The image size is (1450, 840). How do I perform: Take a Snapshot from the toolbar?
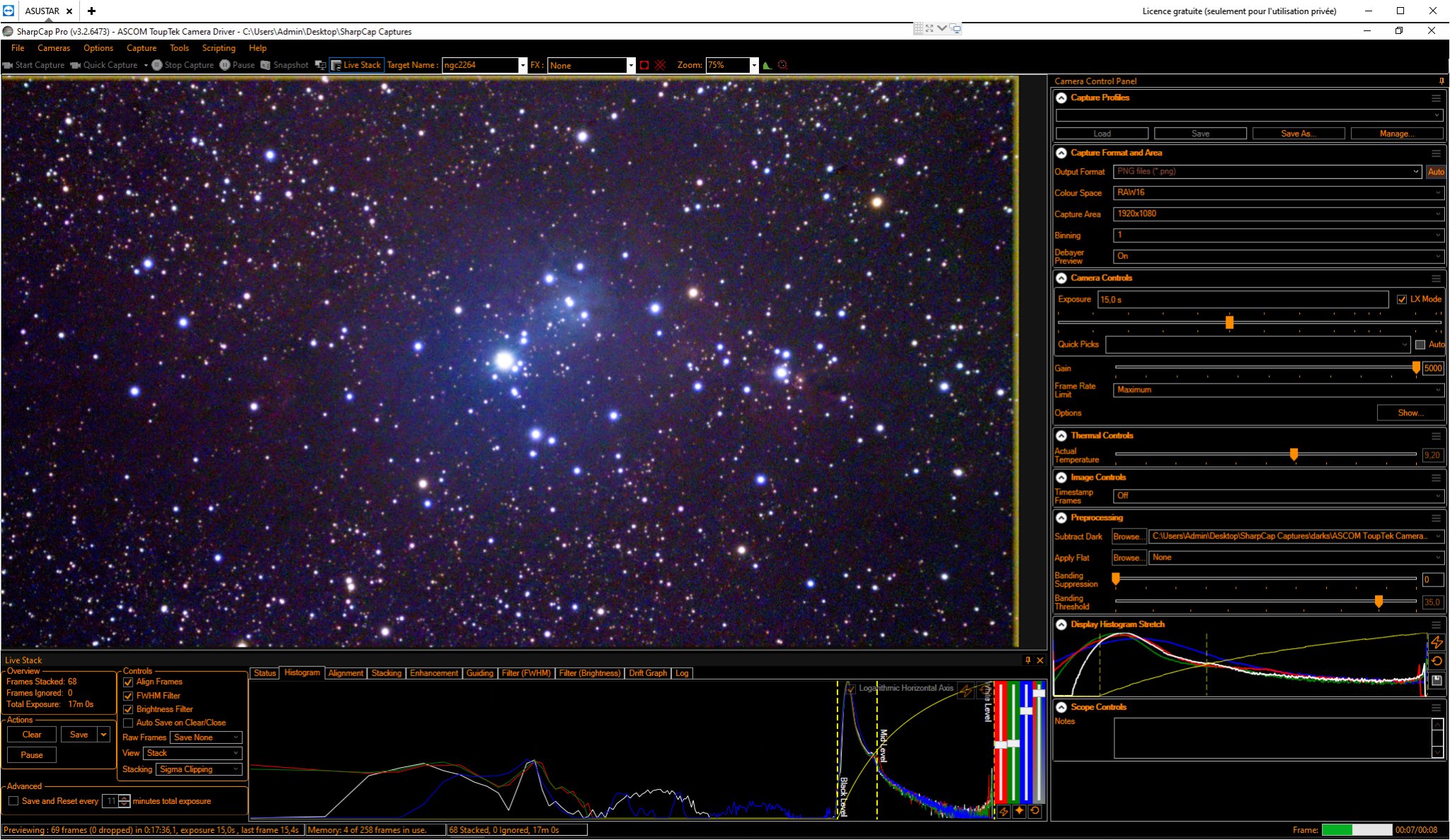coord(284,65)
